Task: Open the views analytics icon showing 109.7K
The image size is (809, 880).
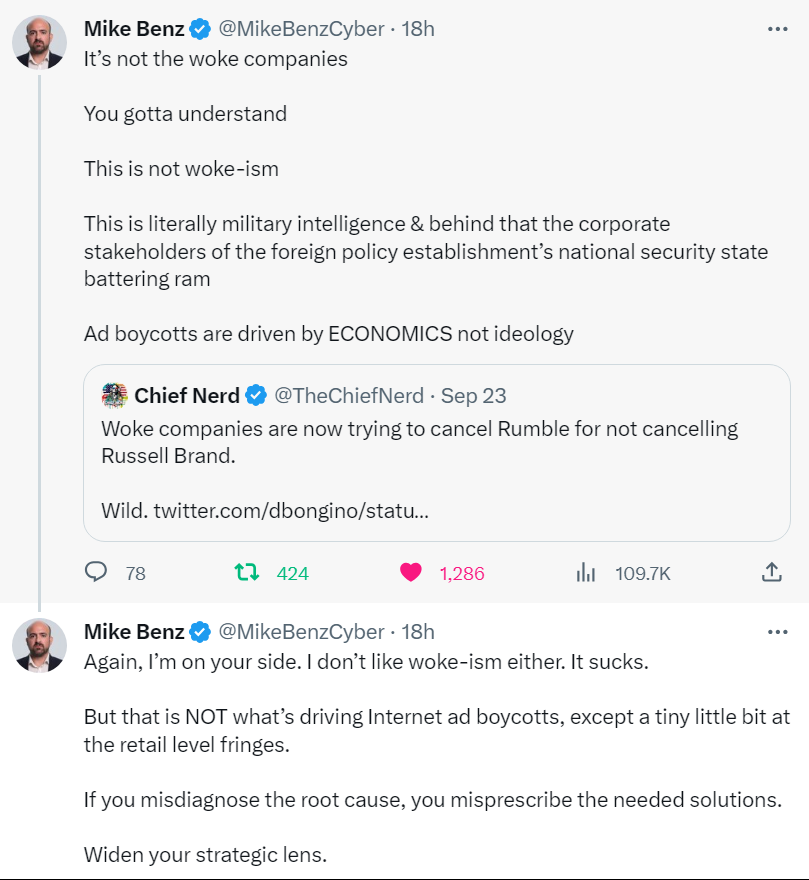Action: pyautogui.click(x=586, y=572)
